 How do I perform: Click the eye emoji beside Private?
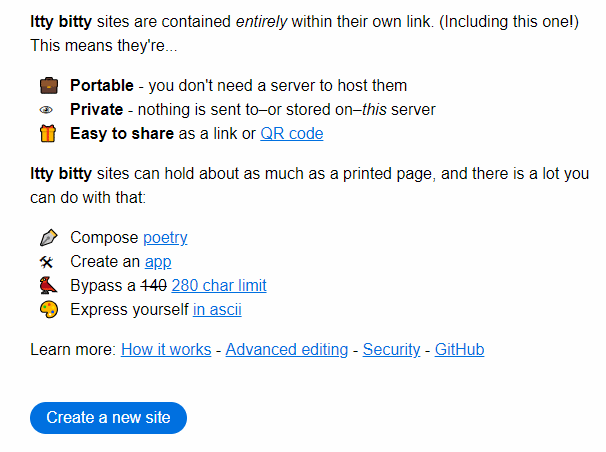coord(46,110)
